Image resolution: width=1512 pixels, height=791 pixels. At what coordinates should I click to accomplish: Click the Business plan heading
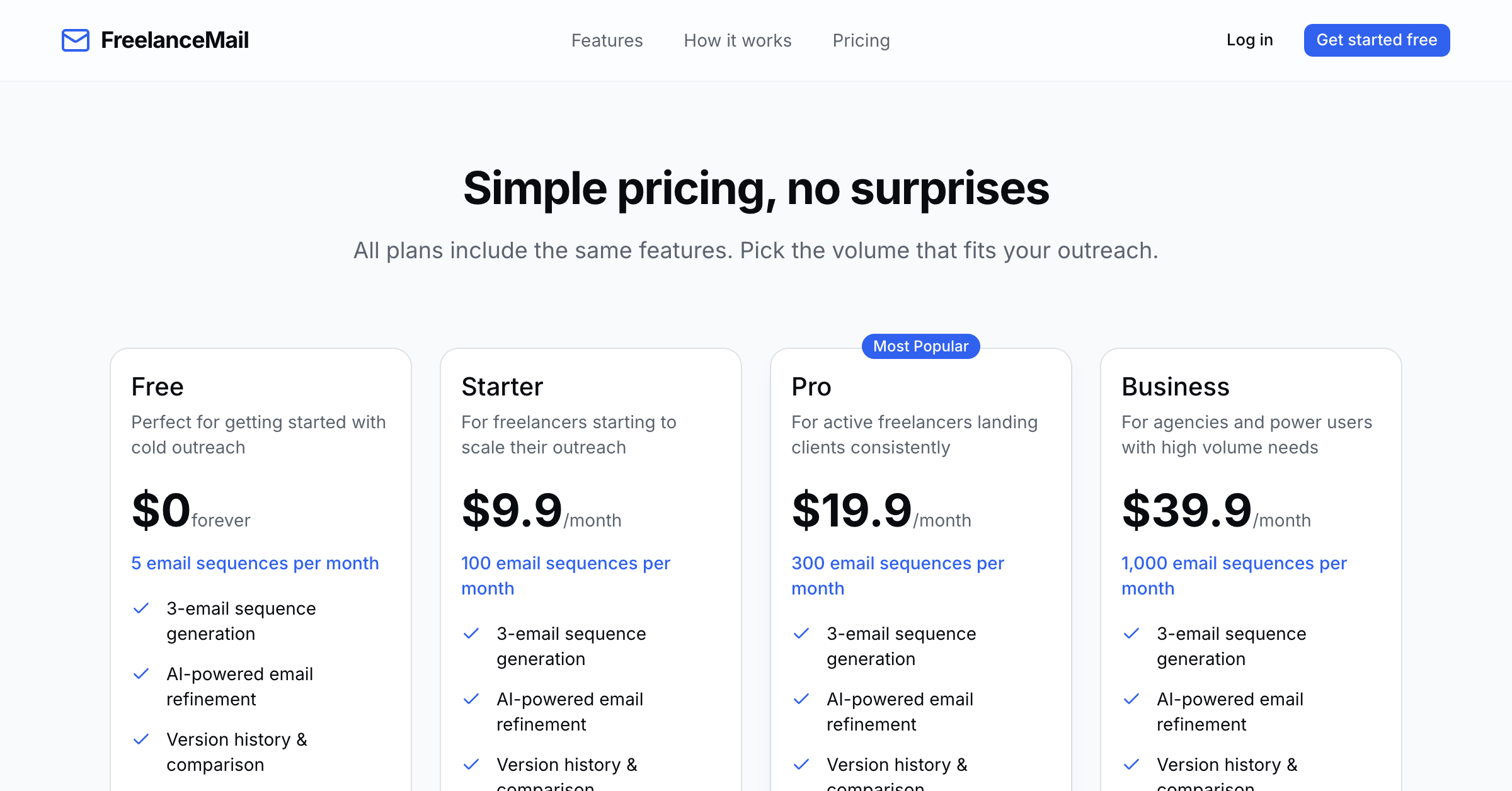pos(1175,387)
